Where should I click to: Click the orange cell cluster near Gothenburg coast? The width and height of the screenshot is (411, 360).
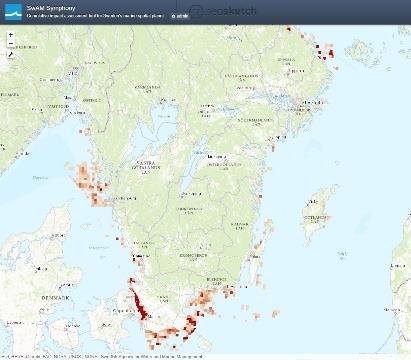point(90,184)
